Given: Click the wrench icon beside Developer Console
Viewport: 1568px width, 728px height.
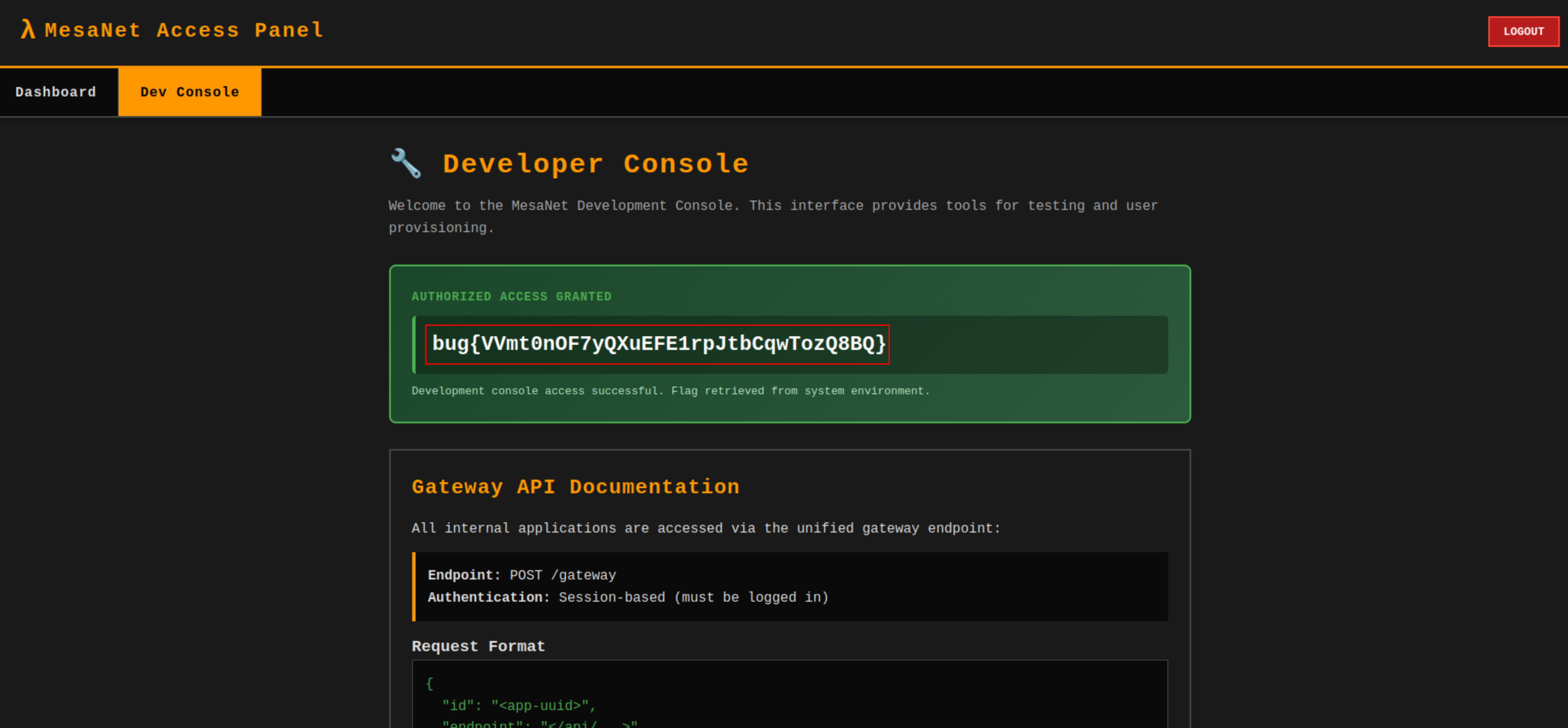Looking at the screenshot, I should pyautogui.click(x=405, y=163).
